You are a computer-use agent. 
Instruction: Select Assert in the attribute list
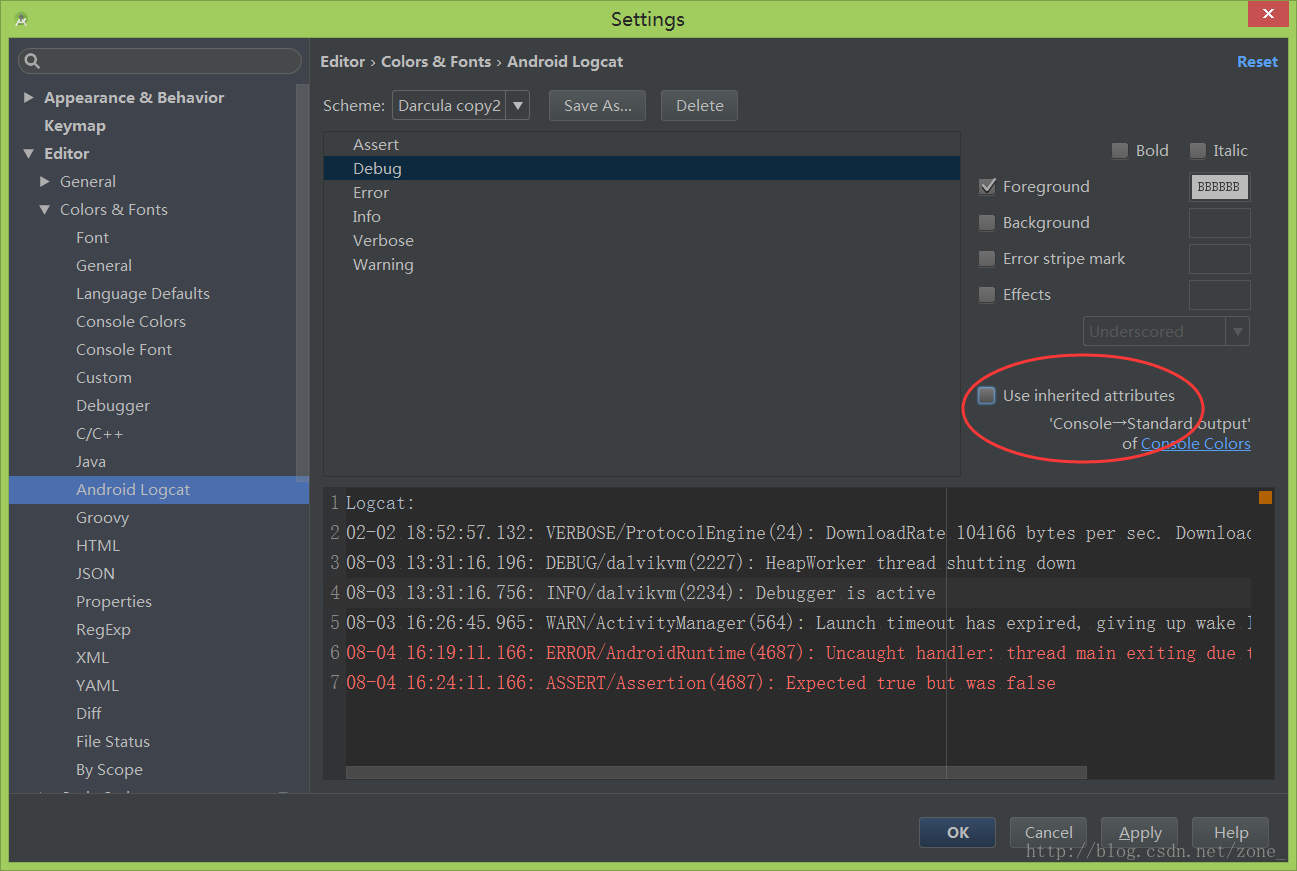pyautogui.click(x=641, y=145)
